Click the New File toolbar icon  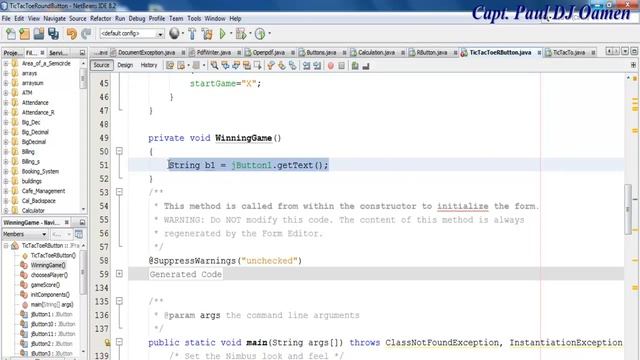pyautogui.click(x=11, y=34)
